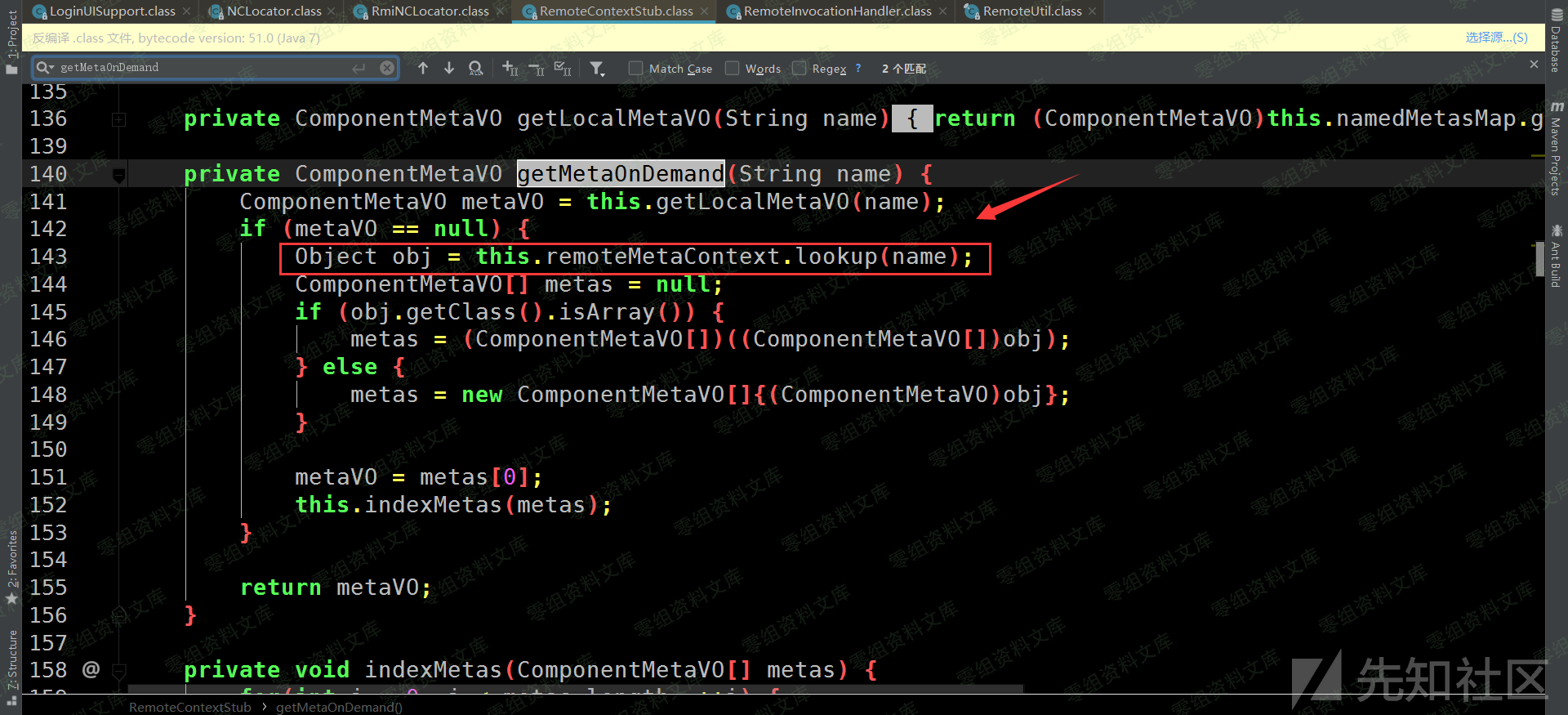Viewport: 1568px width, 715px height.
Task: Clear the search field text
Action: tap(387, 68)
